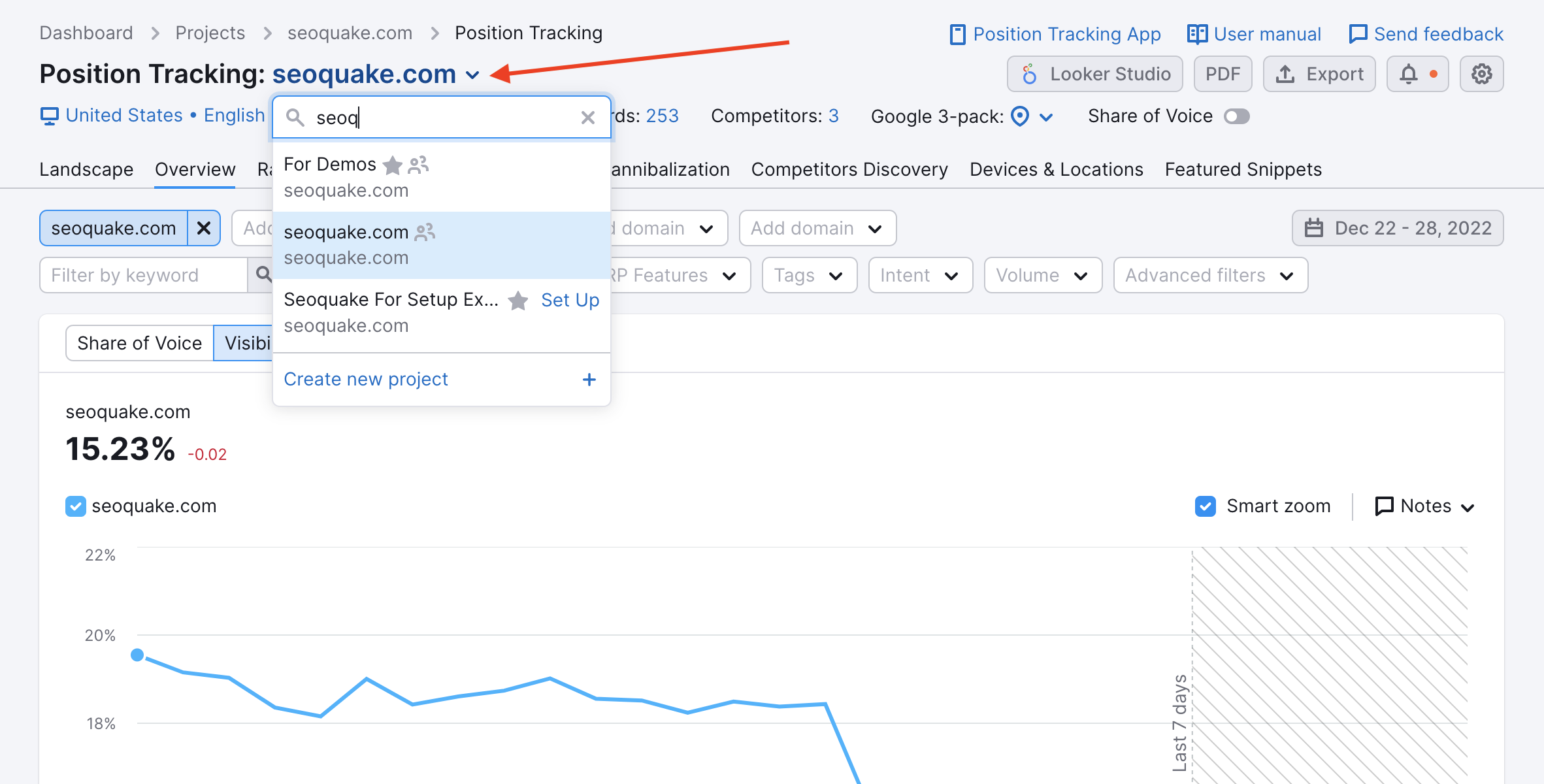The image size is (1544, 784).
Task: Open the Devices & Locations tab
Action: (1057, 169)
